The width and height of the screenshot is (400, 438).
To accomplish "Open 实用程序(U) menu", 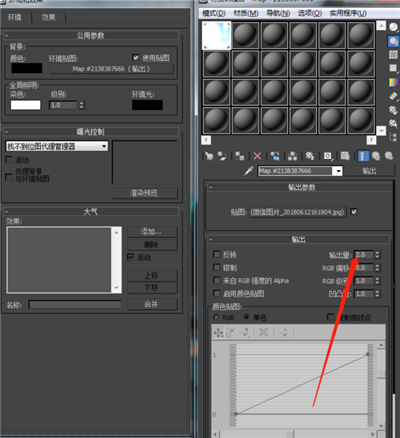I will (x=348, y=13).
